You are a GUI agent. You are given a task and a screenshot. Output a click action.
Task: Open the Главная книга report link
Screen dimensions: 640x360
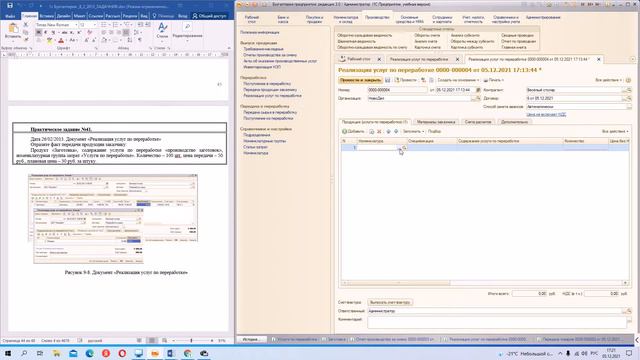[513, 47]
